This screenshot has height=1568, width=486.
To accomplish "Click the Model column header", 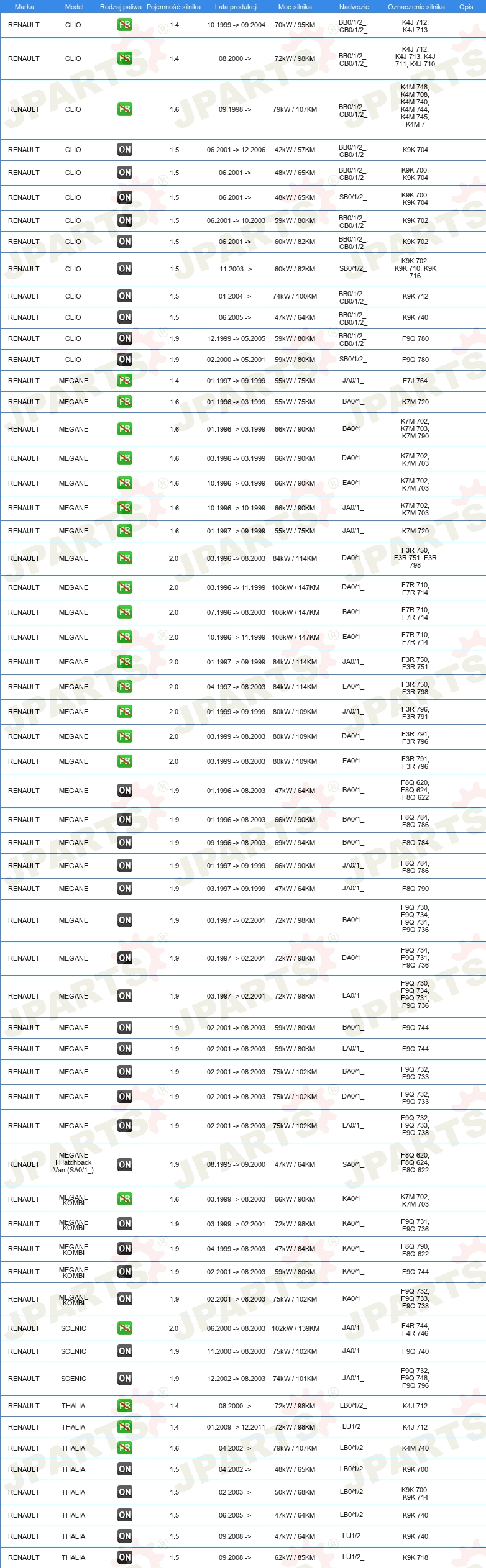I will click(x=74, y=7).
